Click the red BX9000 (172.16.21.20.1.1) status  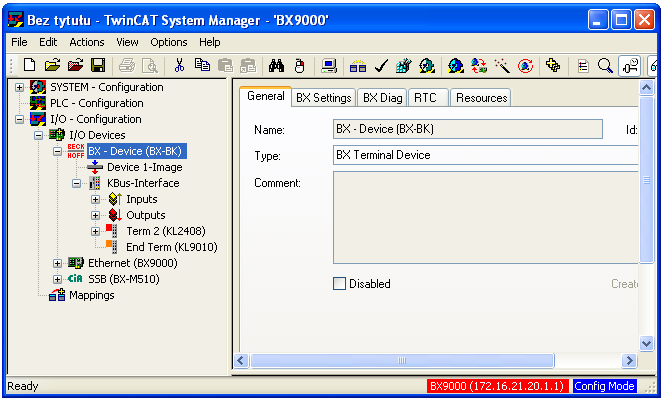pyautogui.click(x=497, y=386)
